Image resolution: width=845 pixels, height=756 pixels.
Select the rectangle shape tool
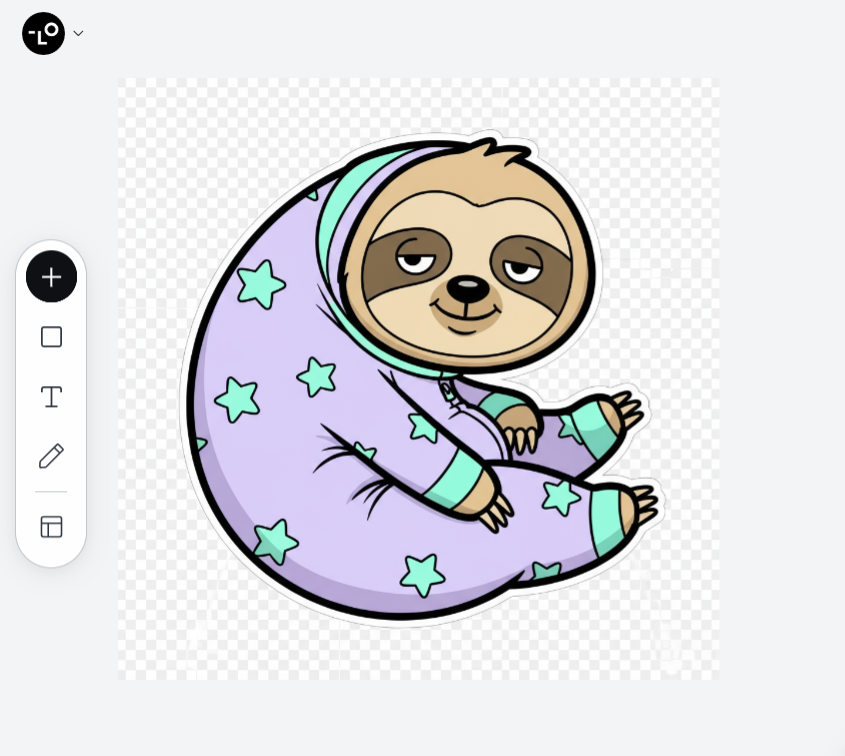tap(51, 337)
